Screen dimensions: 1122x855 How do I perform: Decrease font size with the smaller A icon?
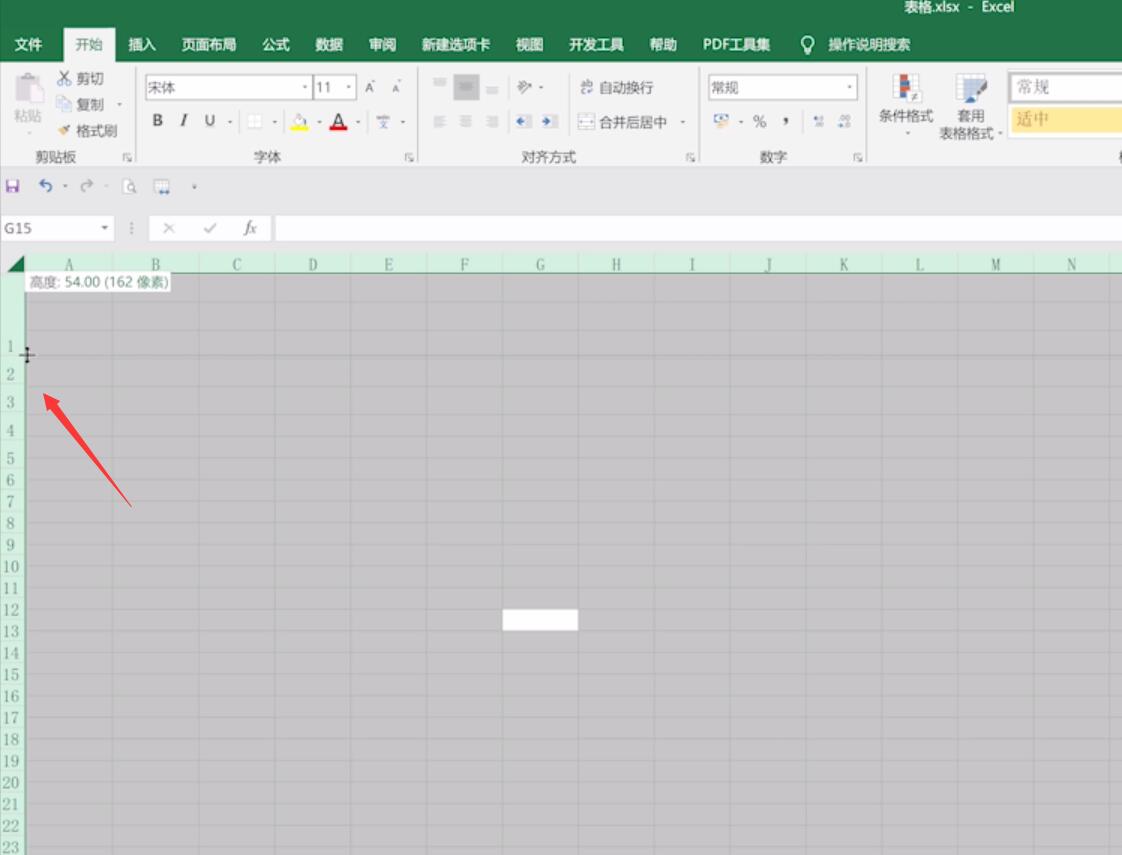click(396, 87)
